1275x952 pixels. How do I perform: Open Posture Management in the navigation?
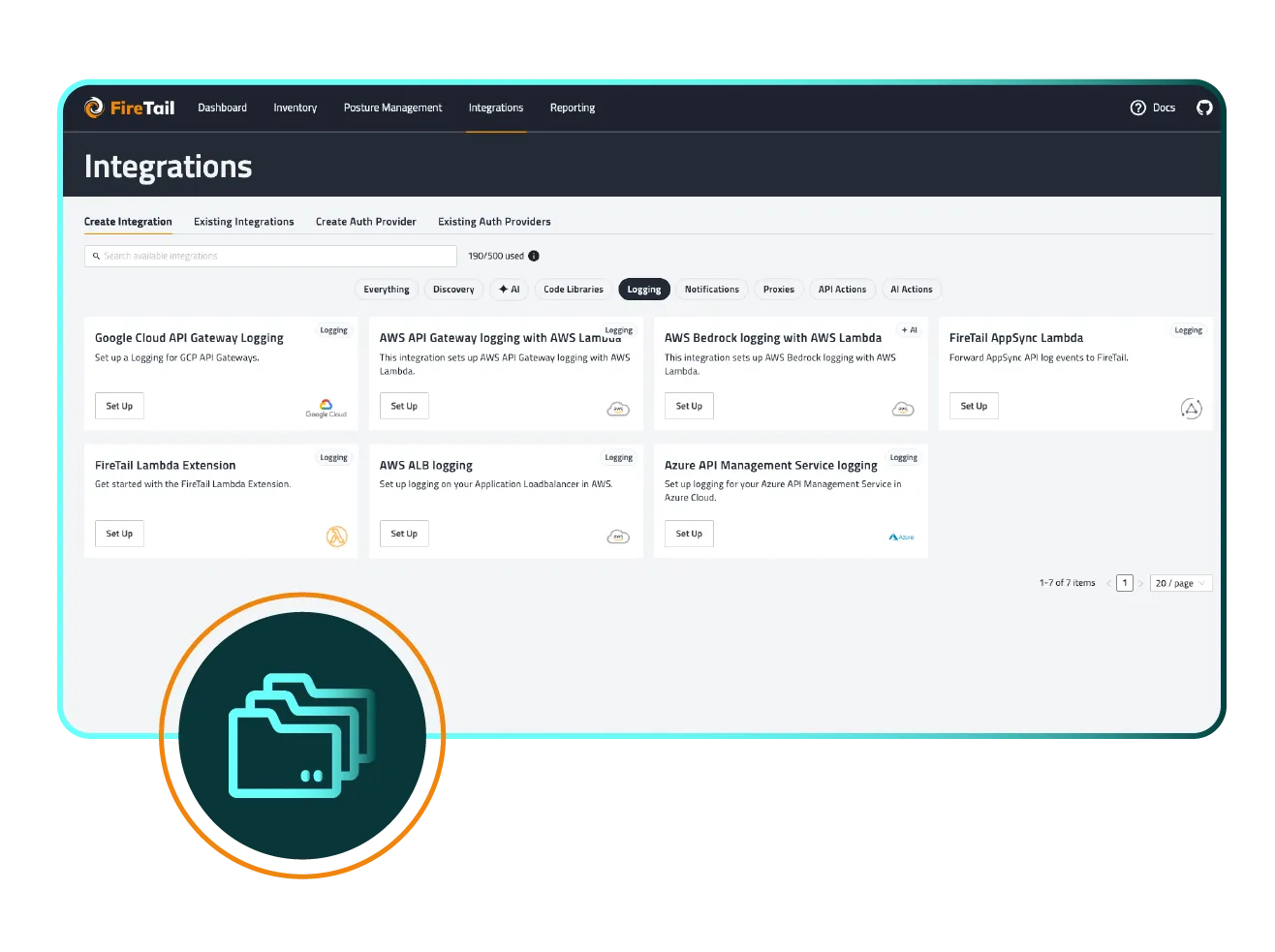(392, 107)
